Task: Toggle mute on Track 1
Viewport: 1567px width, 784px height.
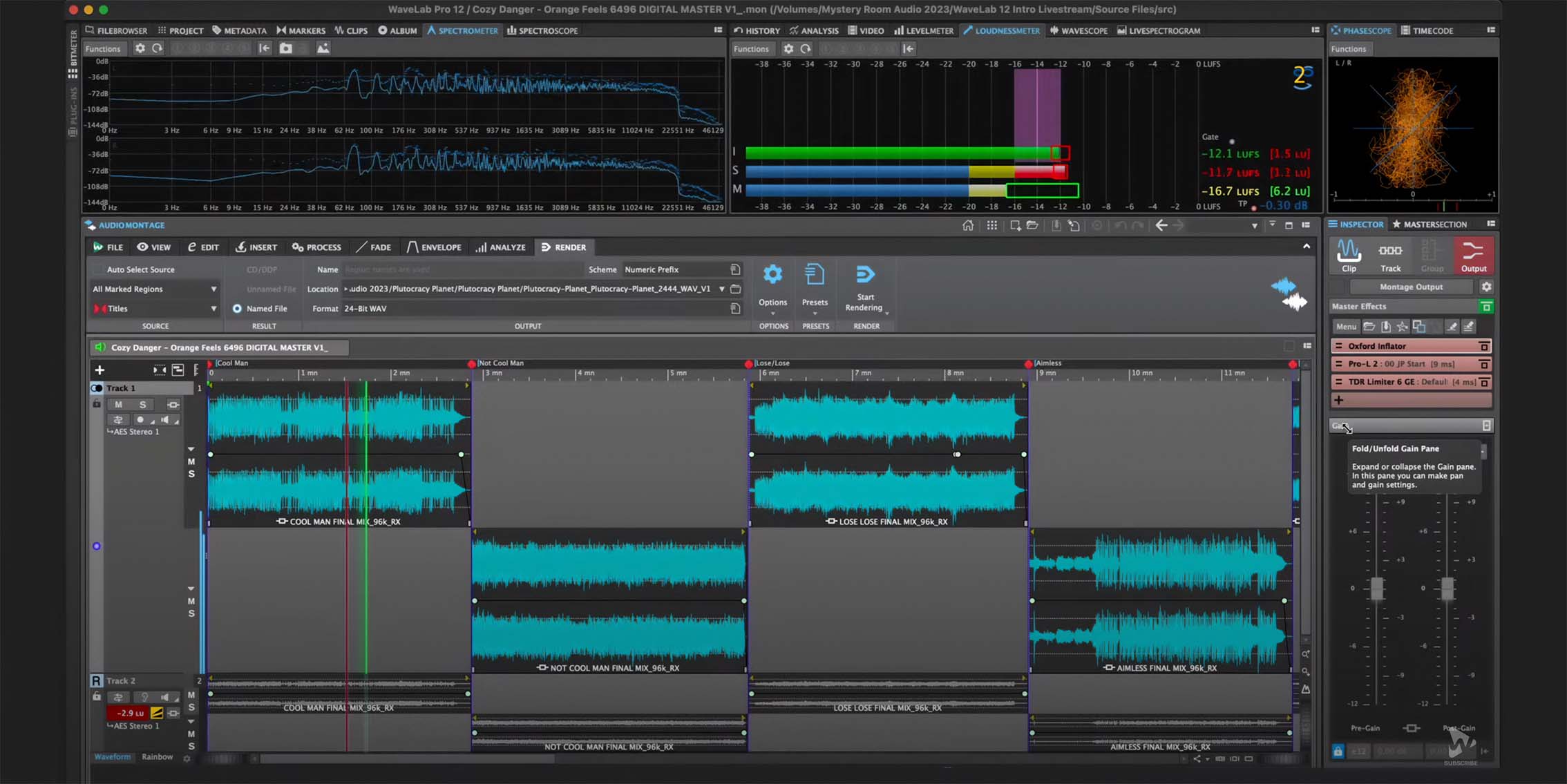Action: coord(118,404)
